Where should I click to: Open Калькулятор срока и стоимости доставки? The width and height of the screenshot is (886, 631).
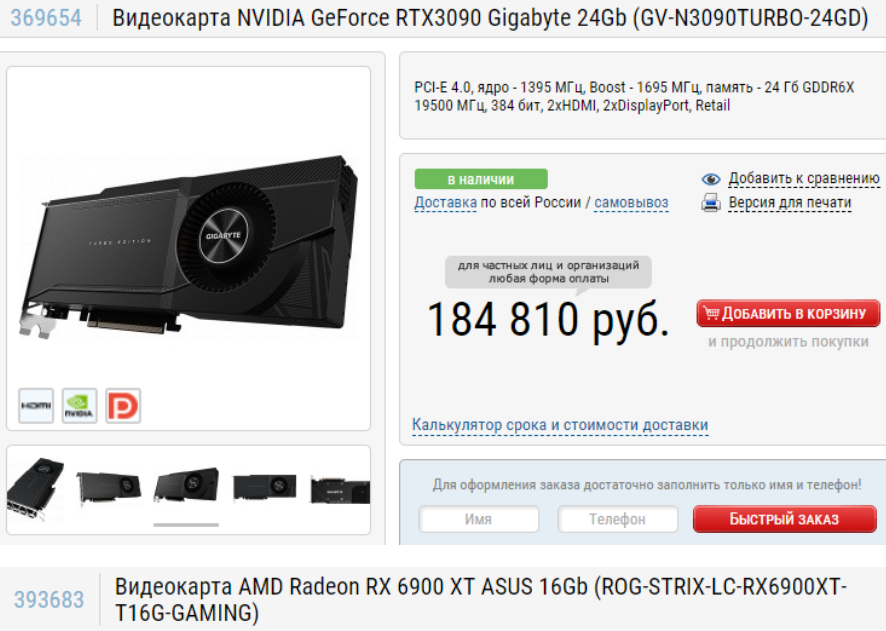(560, 425)
